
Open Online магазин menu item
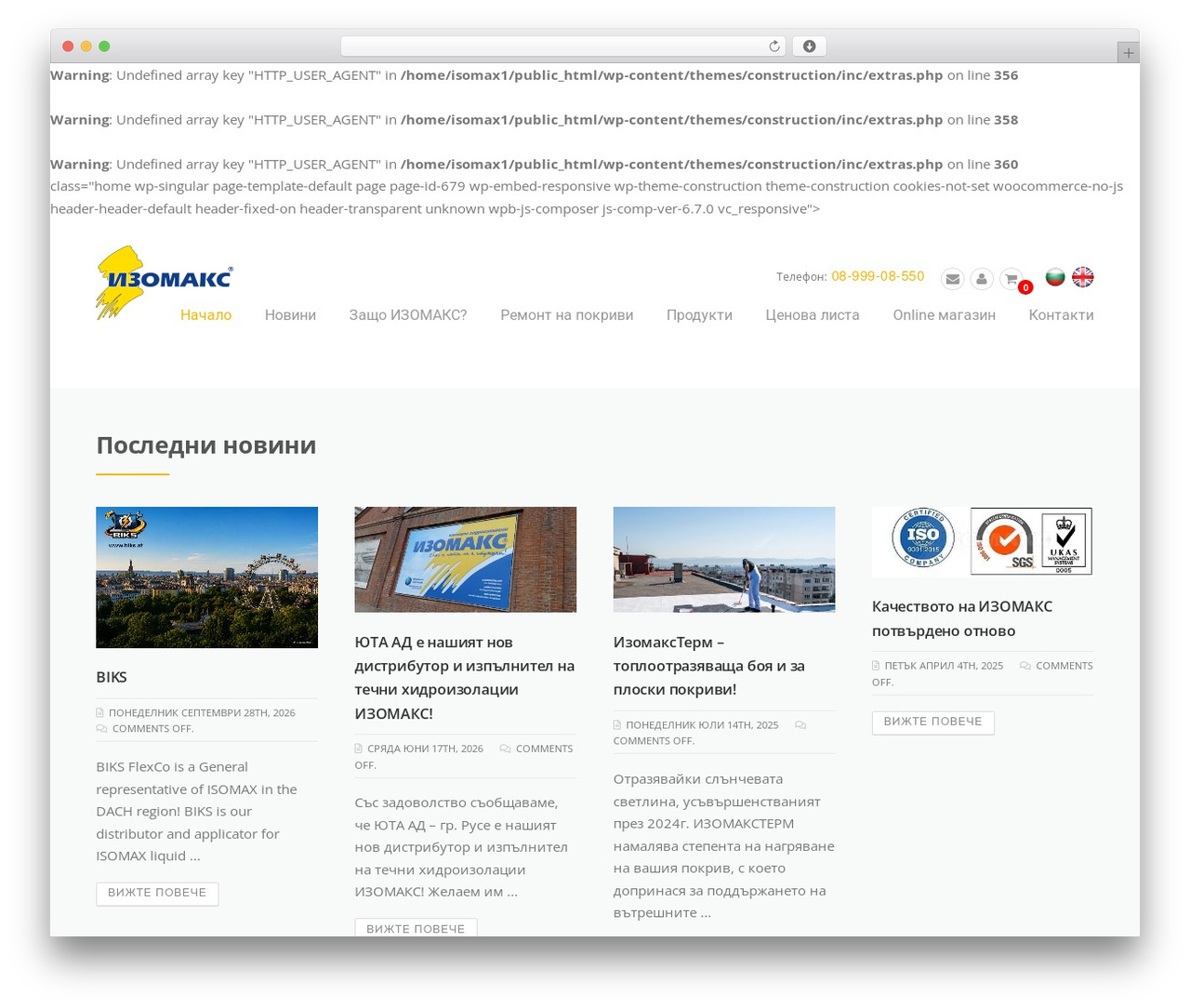coord(945,315)
